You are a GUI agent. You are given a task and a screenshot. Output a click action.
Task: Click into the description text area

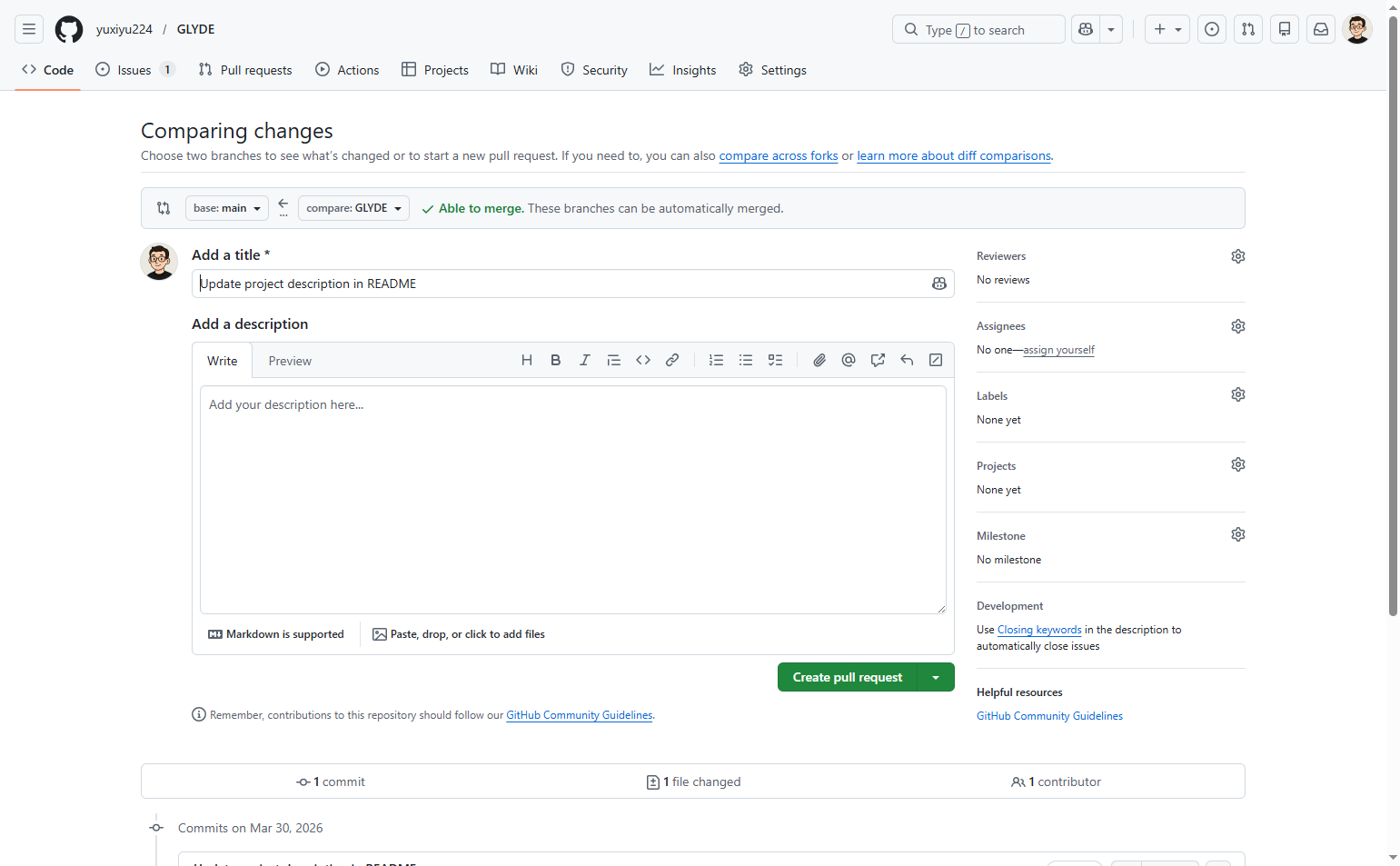pyautogui.click(x=573, y=500)
